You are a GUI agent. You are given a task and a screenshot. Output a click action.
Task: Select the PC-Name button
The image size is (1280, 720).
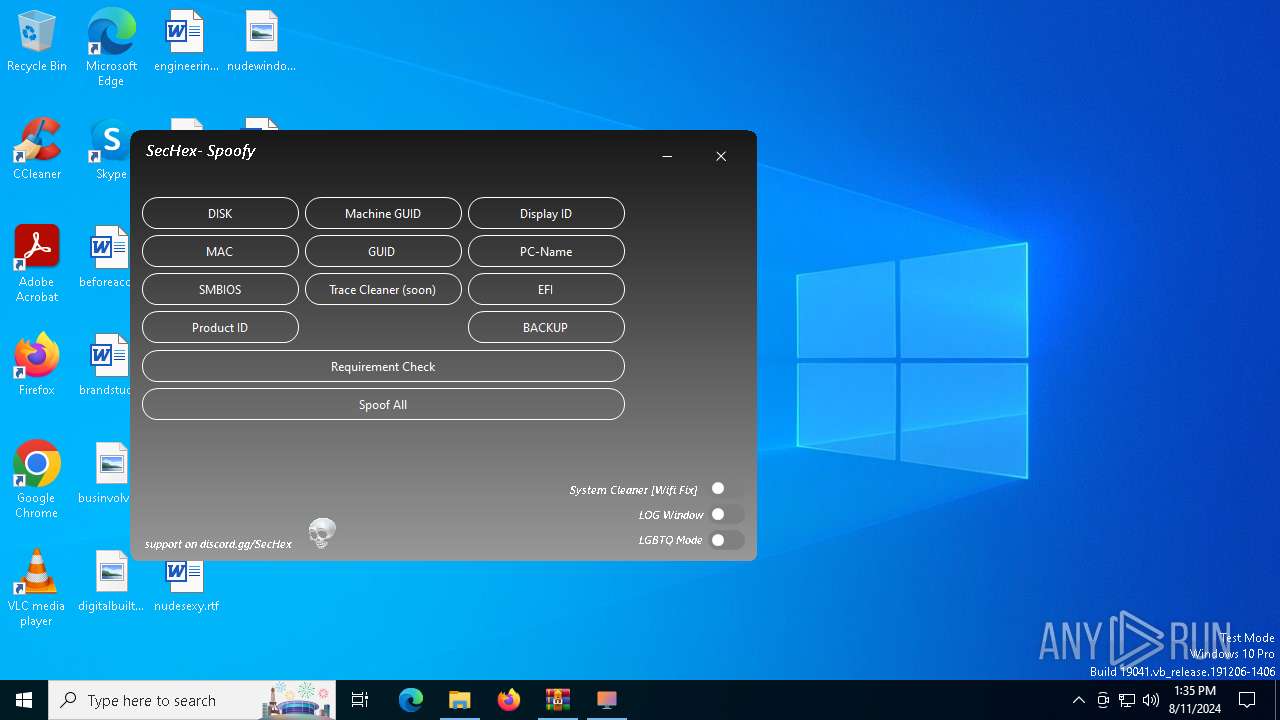click(x=546, y=251)
